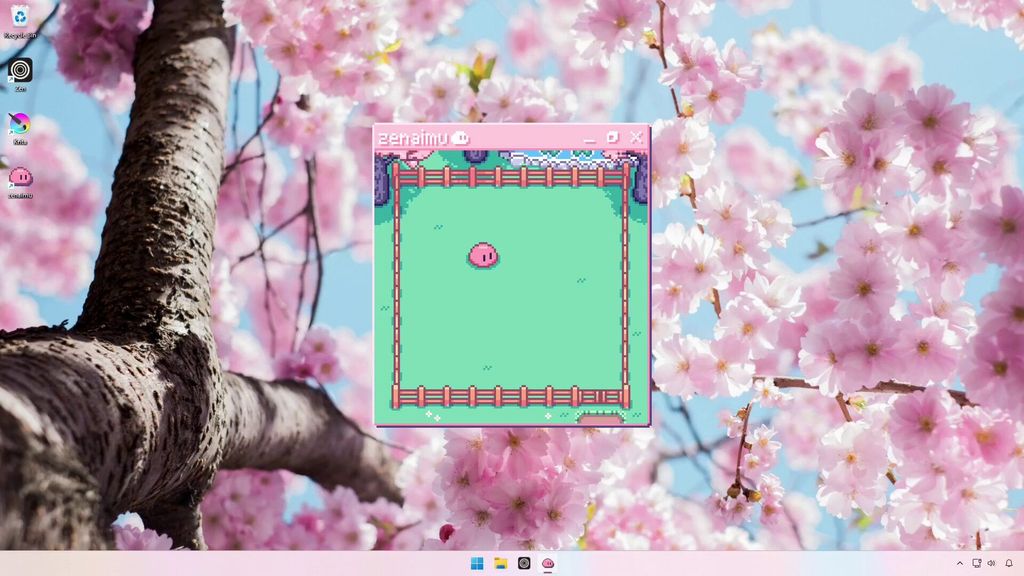
Task: Click the pink slime in the pen
Action: click(483, 255)
